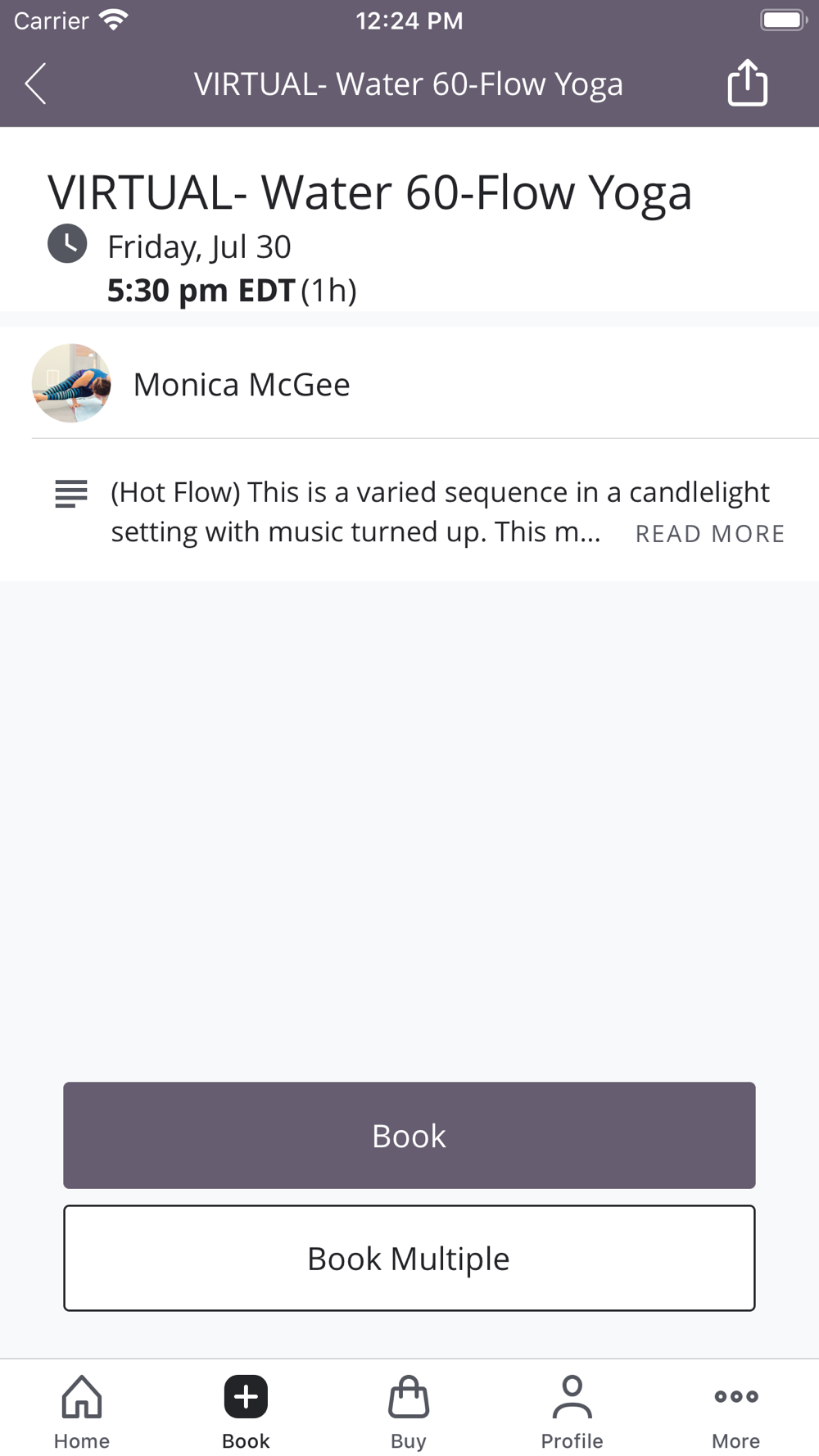Tap the clock icon beside date

pyautogui.click(x=67, y=244)
